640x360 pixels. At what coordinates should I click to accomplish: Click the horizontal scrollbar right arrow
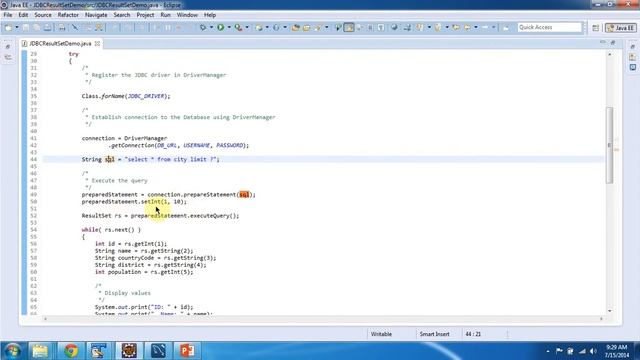coord(601,319)
